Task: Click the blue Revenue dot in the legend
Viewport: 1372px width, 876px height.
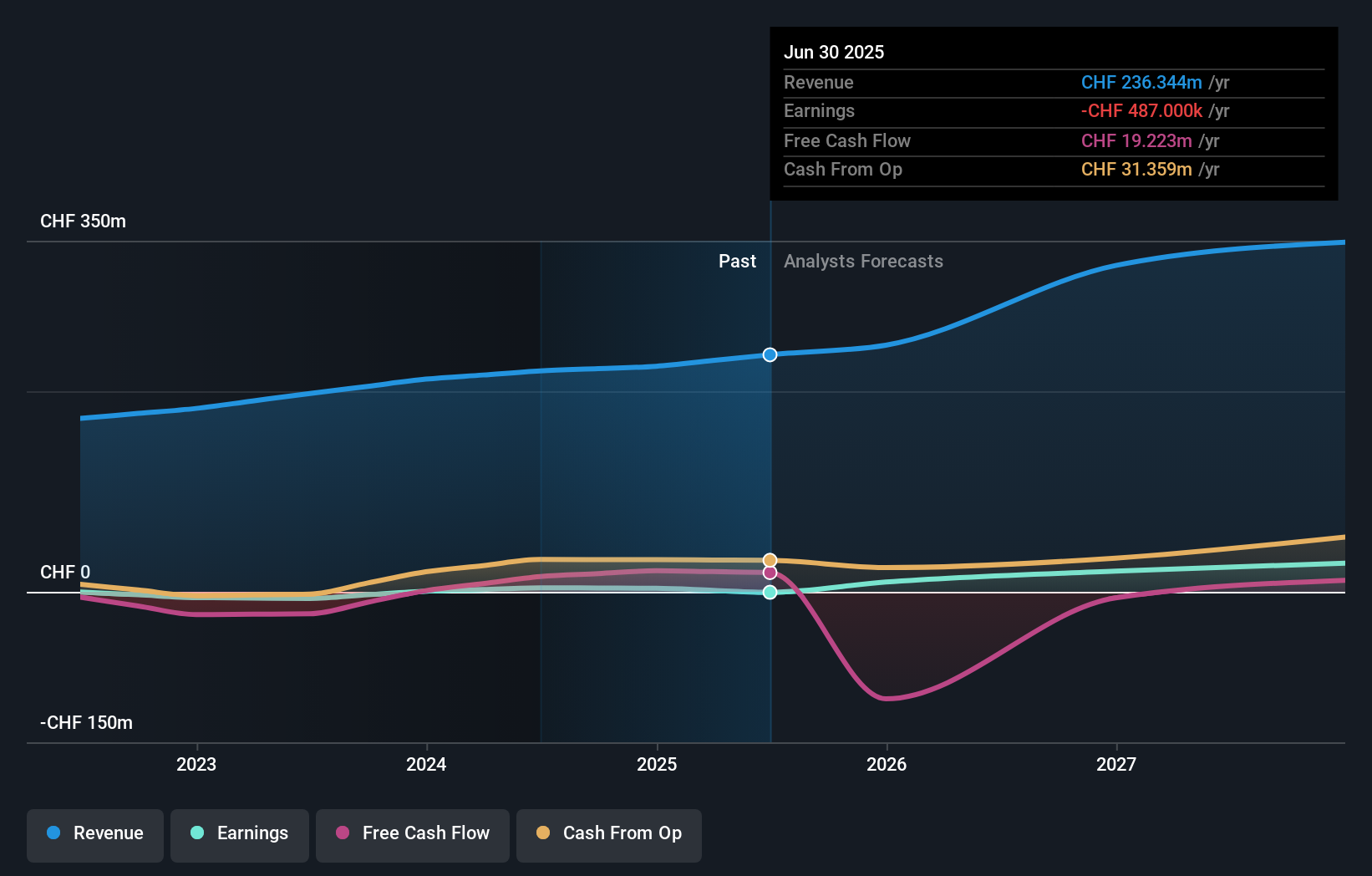Action: coord(52,833)
